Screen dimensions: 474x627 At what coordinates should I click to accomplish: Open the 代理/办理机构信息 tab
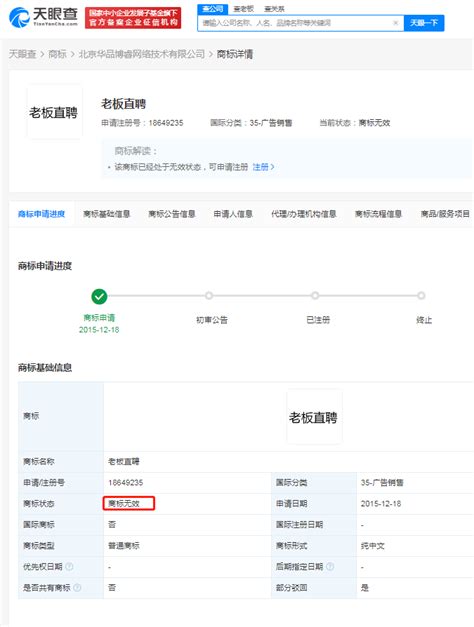(304, 214)
